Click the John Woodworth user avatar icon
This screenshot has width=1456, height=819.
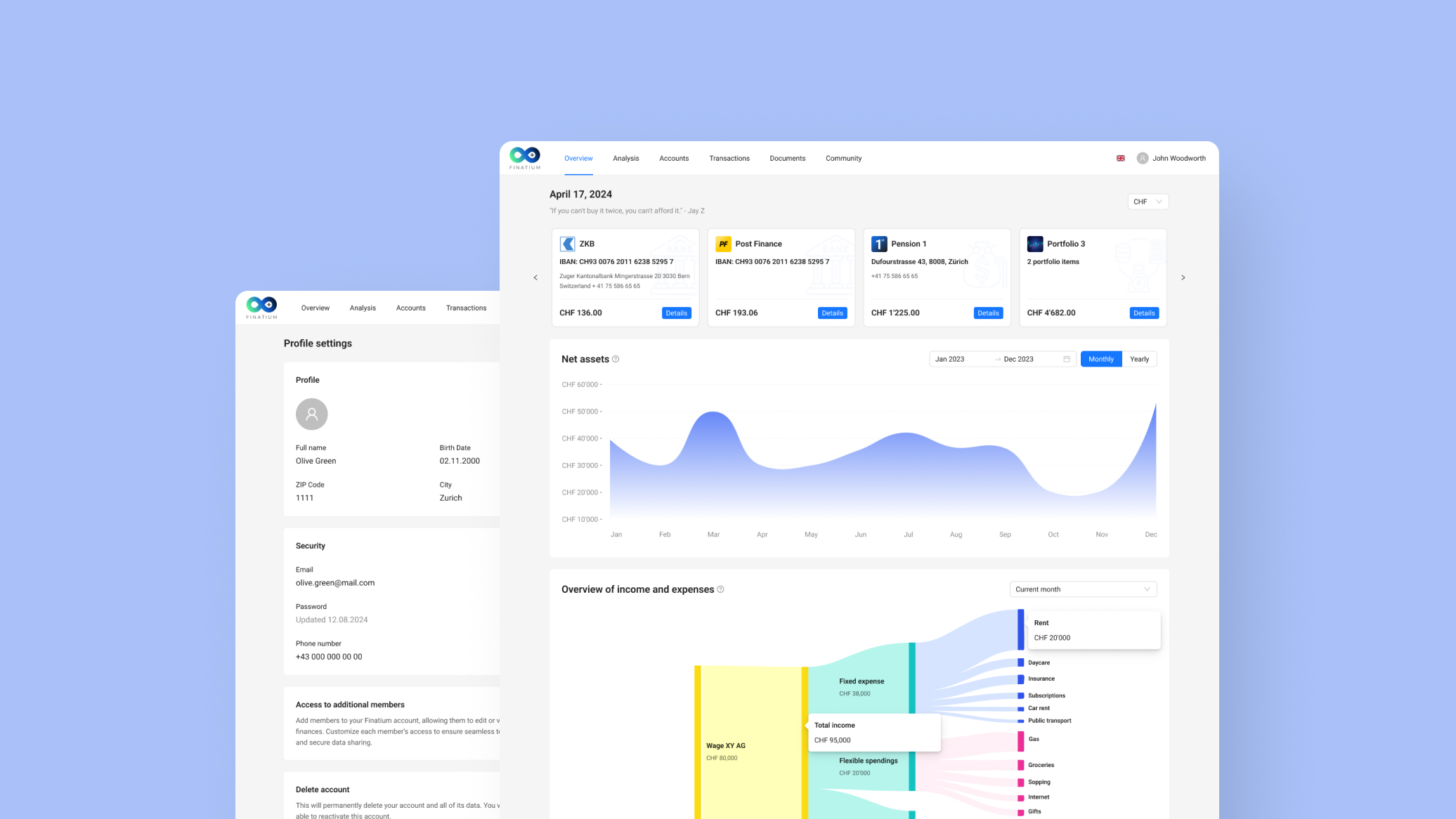(x=1143, y=158)
